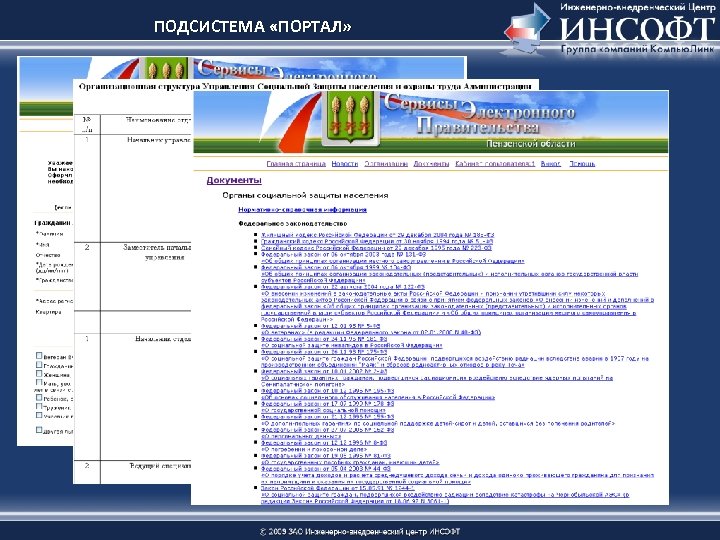The width and height of the screenshot is (720, 540).
Task: Go to the Организации navigation link
Action: [x=386, y=164]
